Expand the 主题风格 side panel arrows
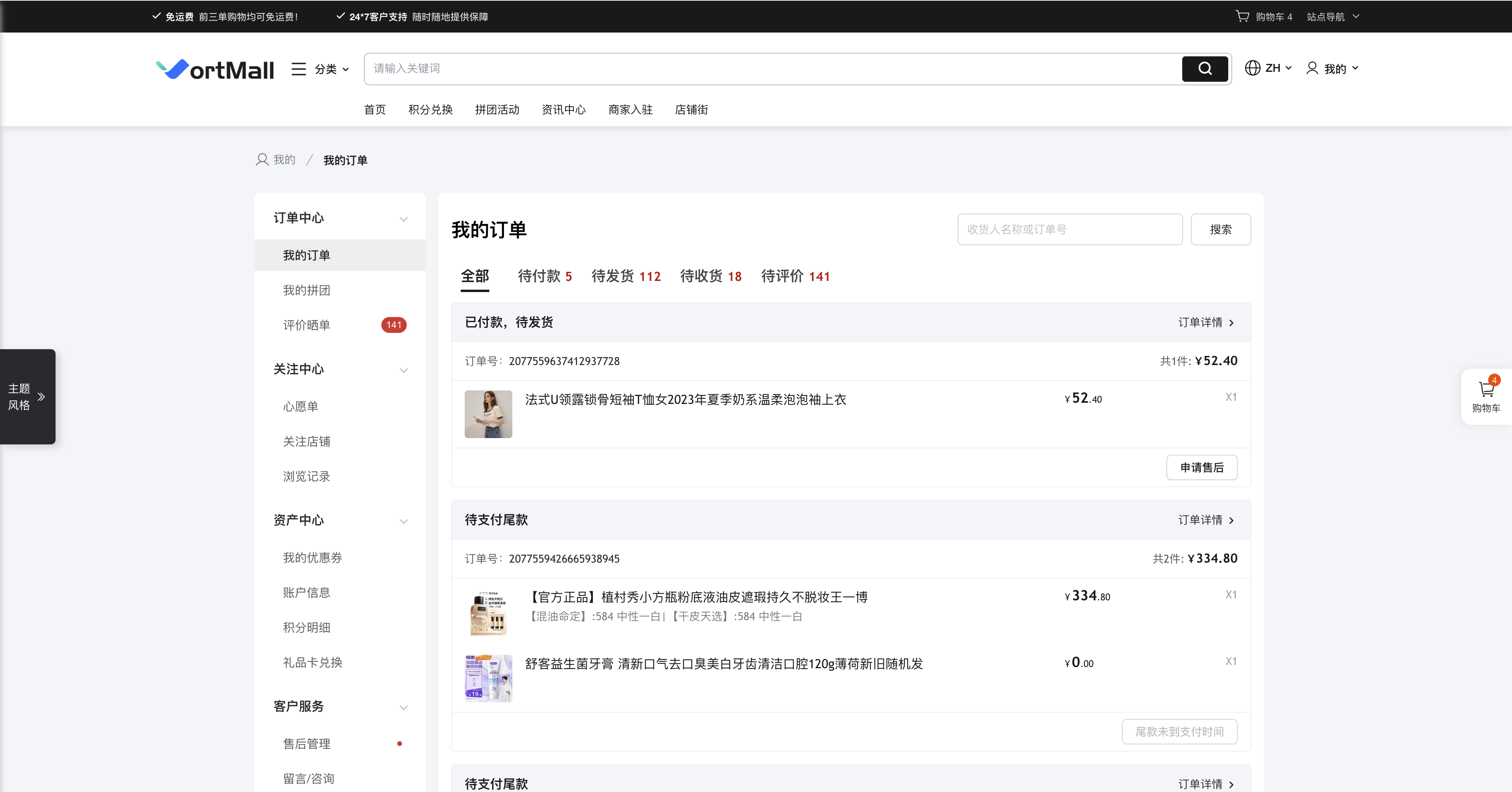The image size is (1512, 792). (x=41, y=396)
